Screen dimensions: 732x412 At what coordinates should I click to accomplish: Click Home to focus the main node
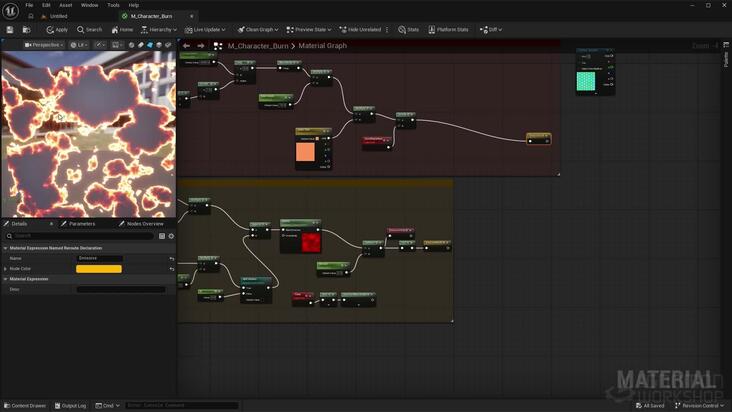[x=122, y=29]
